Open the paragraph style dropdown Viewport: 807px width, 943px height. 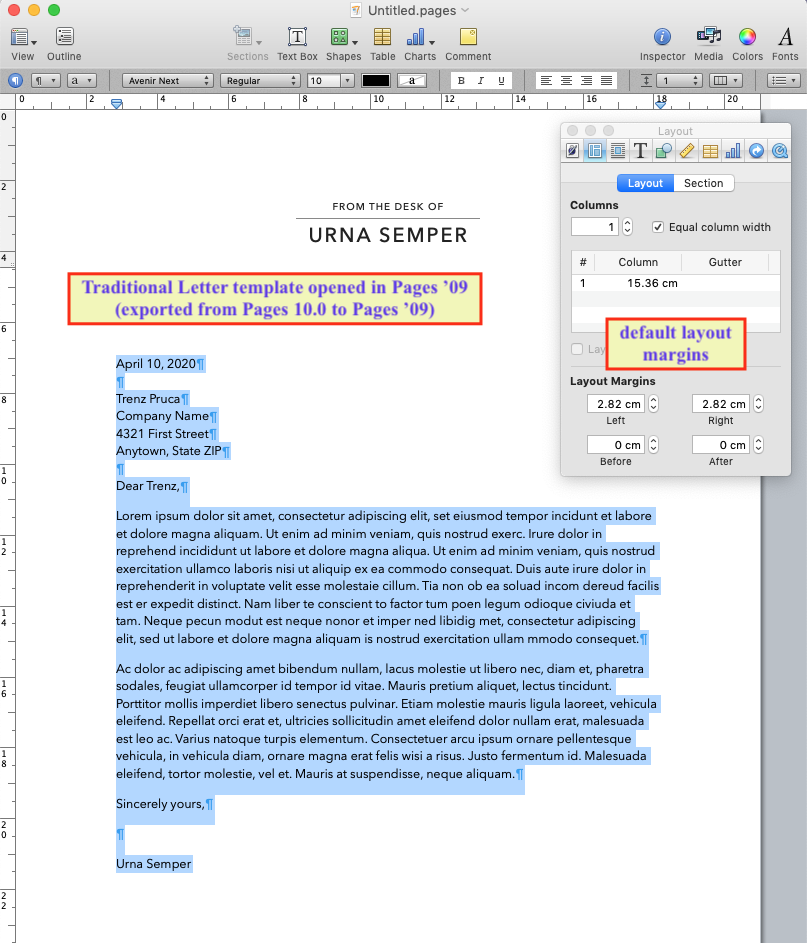(x=46, y=81)
